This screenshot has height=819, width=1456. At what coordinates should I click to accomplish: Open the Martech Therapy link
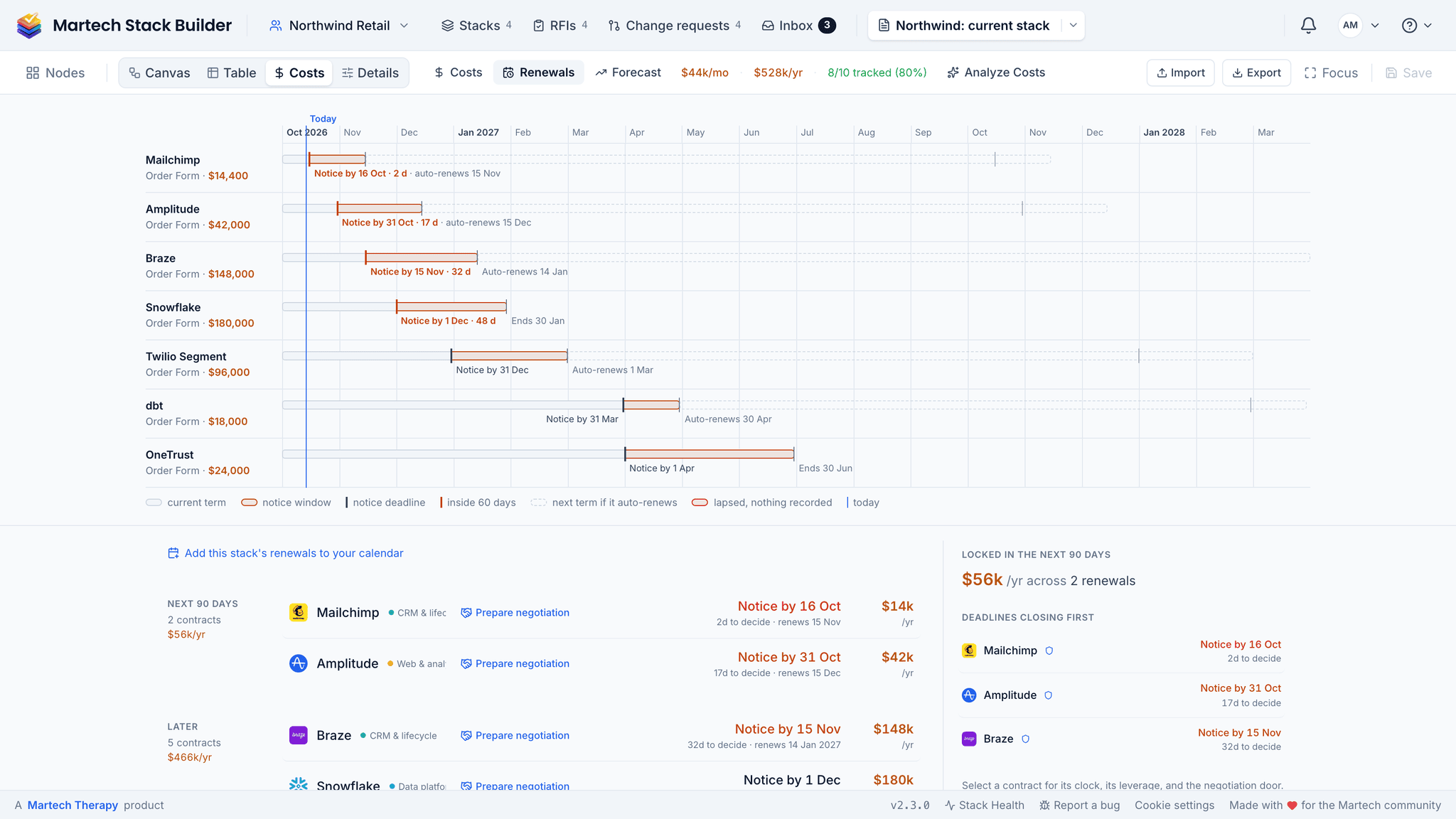click(73, 805)
